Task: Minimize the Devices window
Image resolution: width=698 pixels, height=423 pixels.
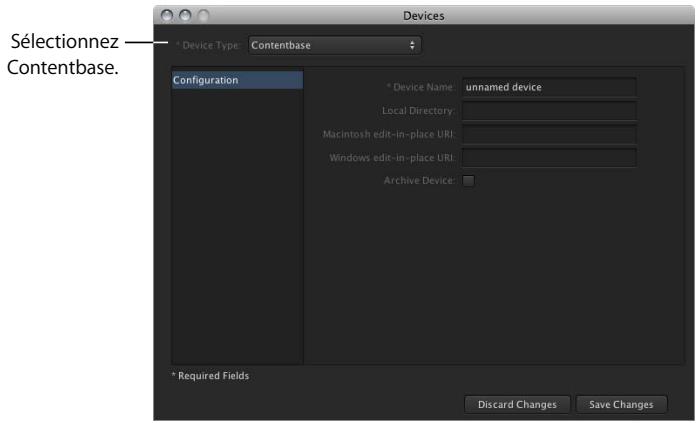Action: (185, 16)
